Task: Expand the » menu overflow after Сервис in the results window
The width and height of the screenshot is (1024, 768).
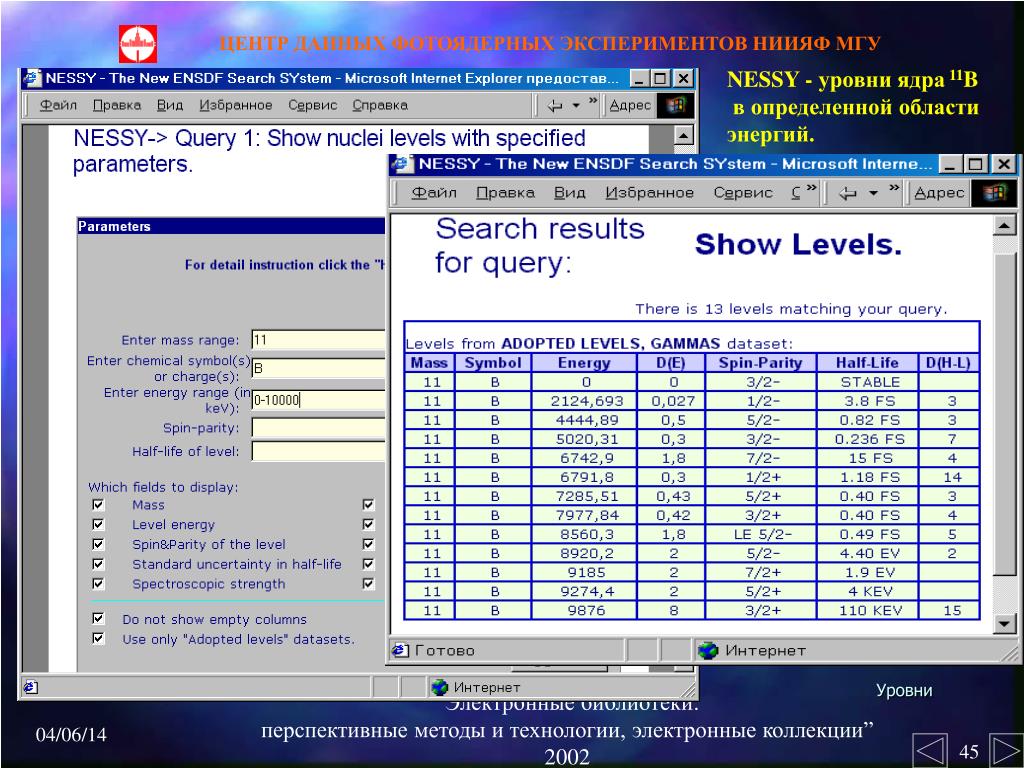Action: click(x=811, y=189)
